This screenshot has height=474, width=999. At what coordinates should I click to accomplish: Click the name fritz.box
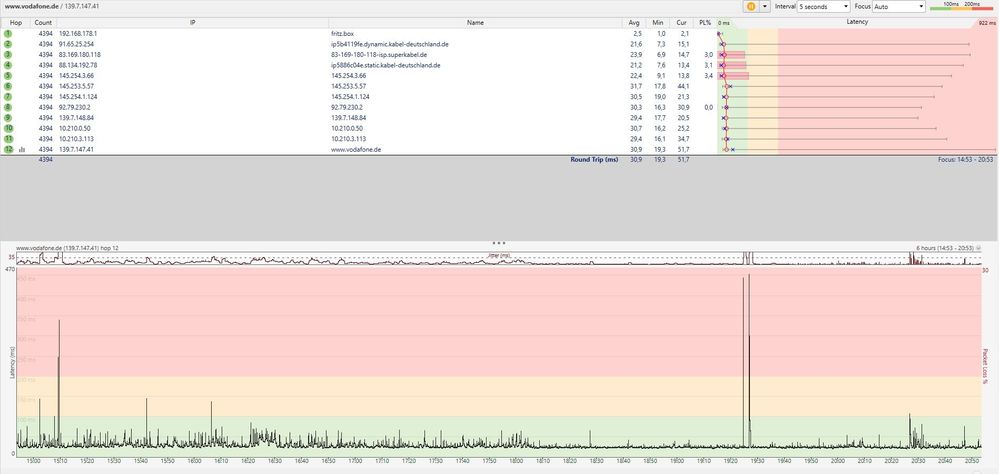click(341, 33)
